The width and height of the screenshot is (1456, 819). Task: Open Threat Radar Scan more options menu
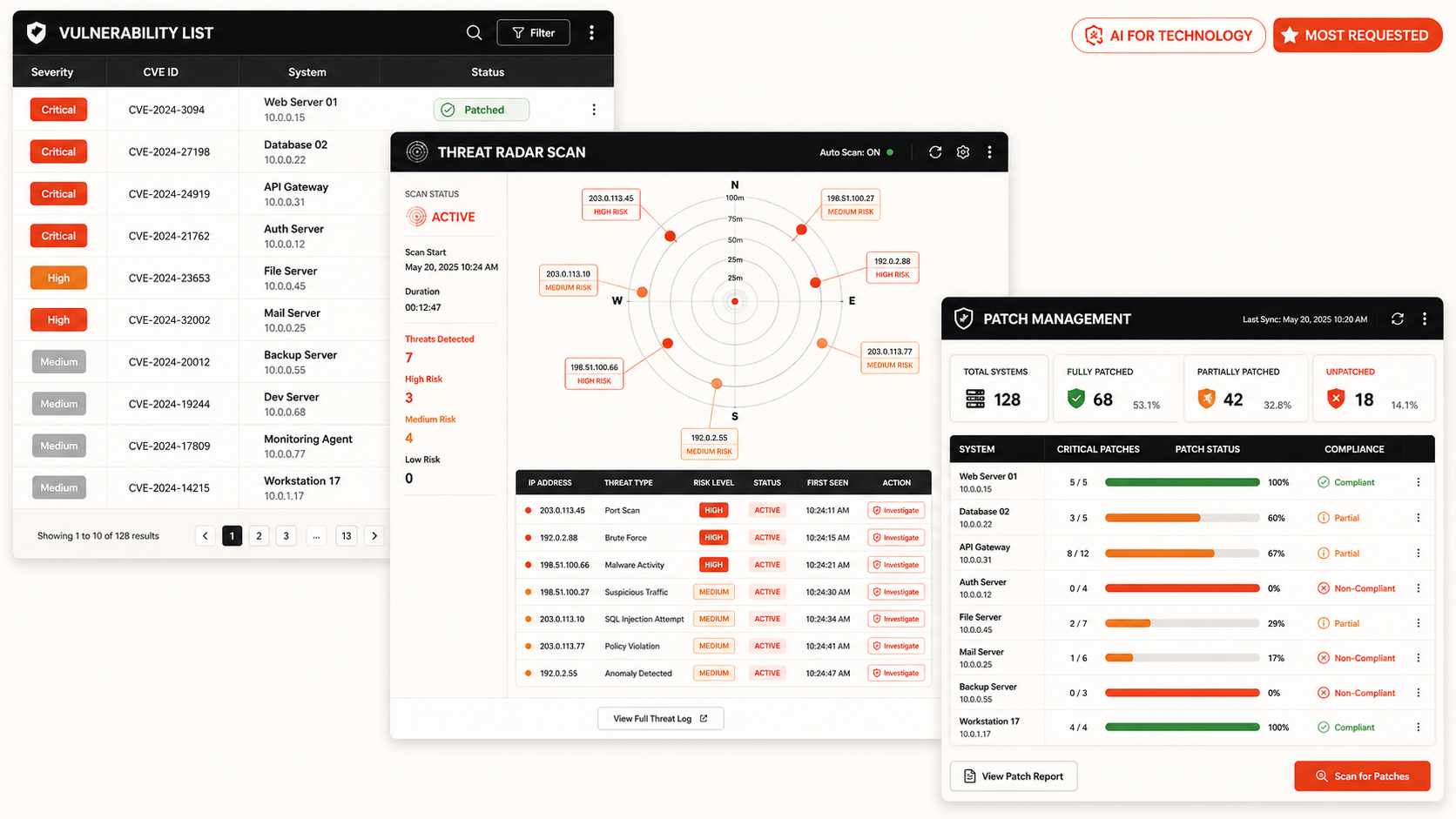point(989,152)
